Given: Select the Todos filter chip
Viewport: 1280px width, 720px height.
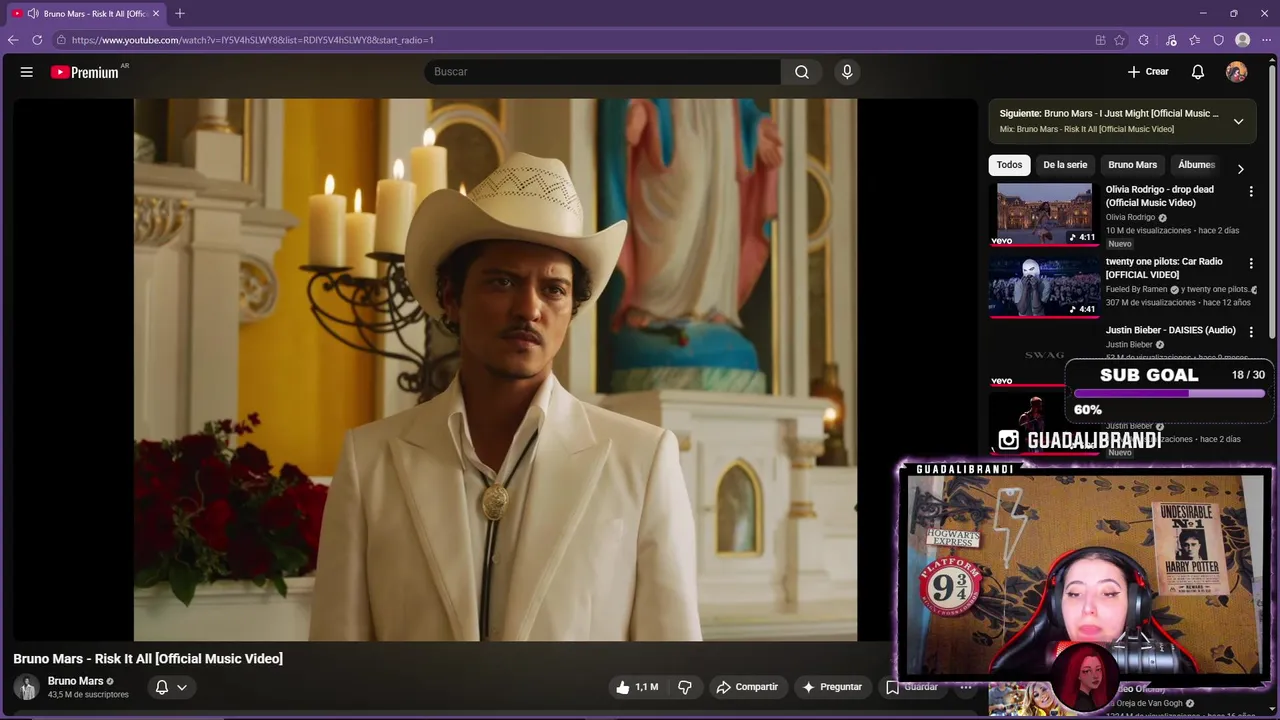Looking at the screenshot, I should [x=1009, y=165].
